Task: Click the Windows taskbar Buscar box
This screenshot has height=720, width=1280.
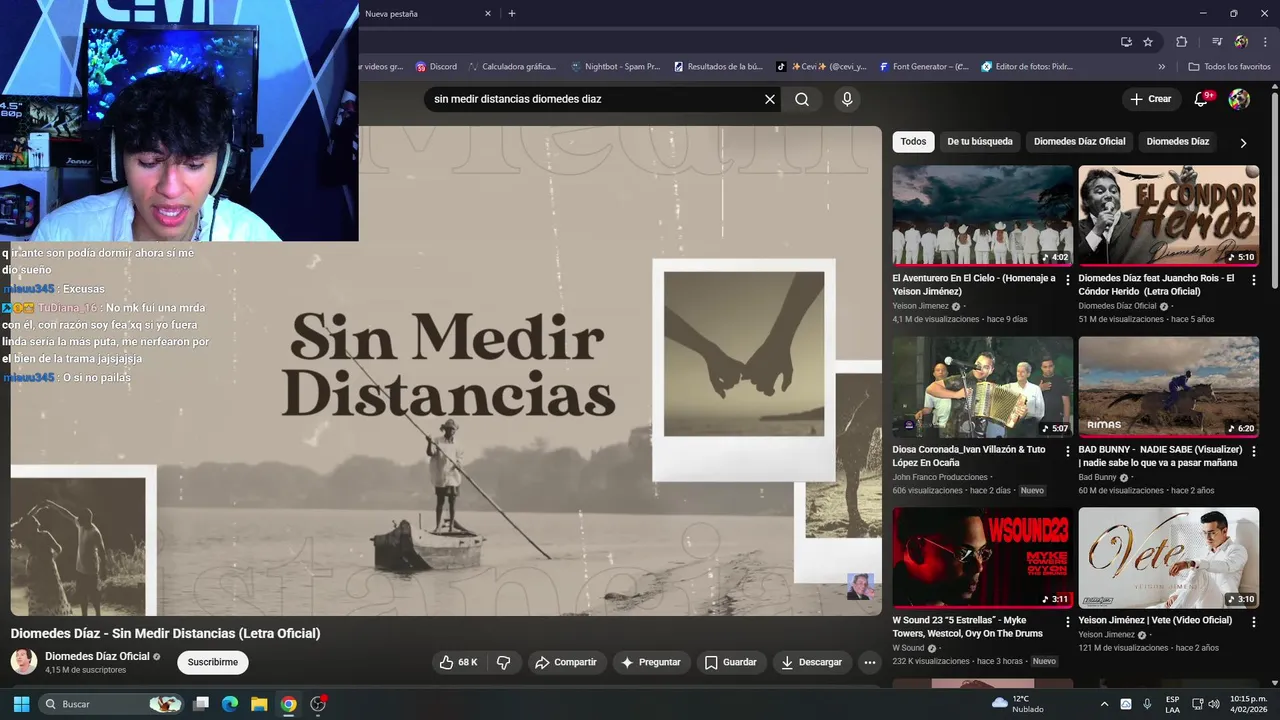Action: (112, 704)
